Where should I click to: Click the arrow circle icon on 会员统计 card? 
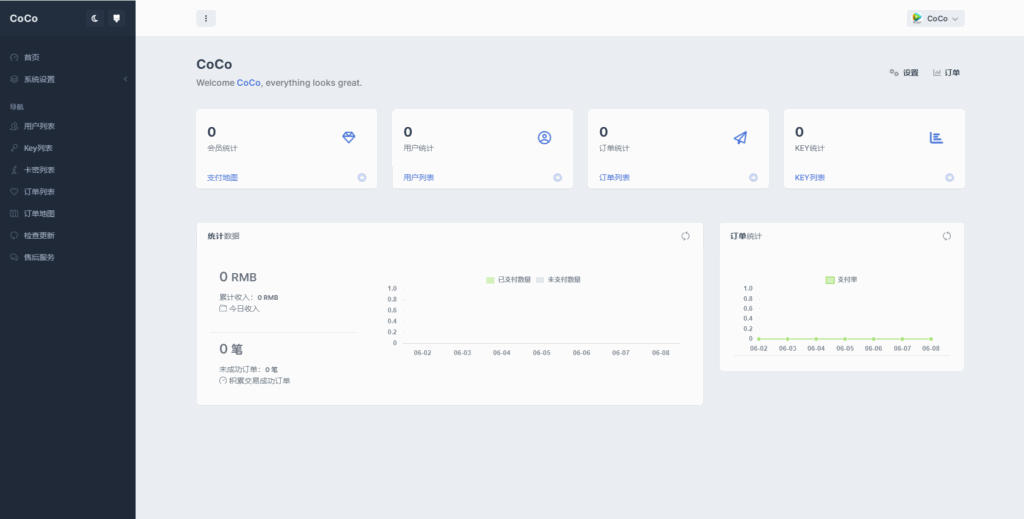coord(362,178)
